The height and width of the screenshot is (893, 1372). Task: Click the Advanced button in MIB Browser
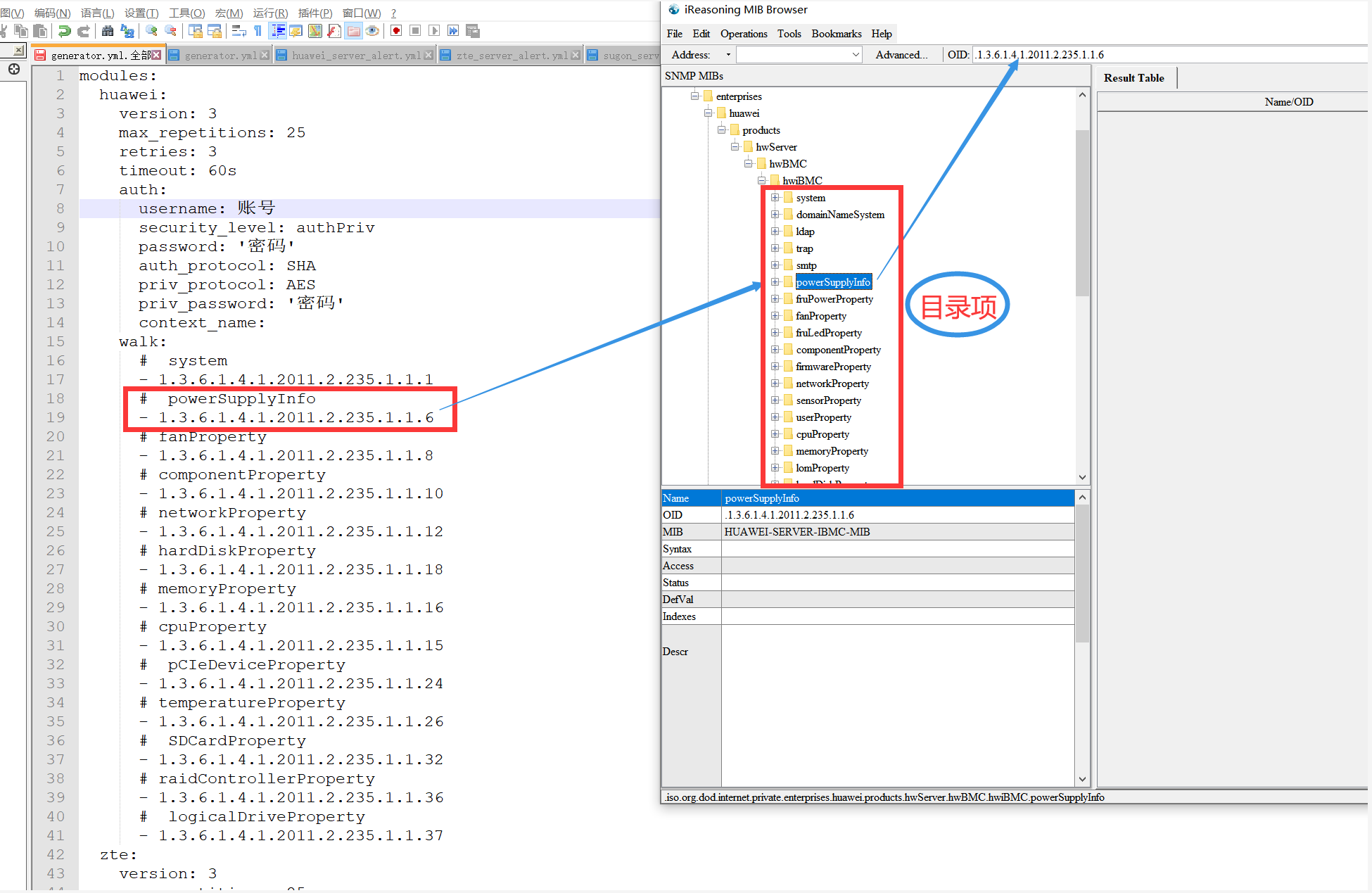coord(903,54)
